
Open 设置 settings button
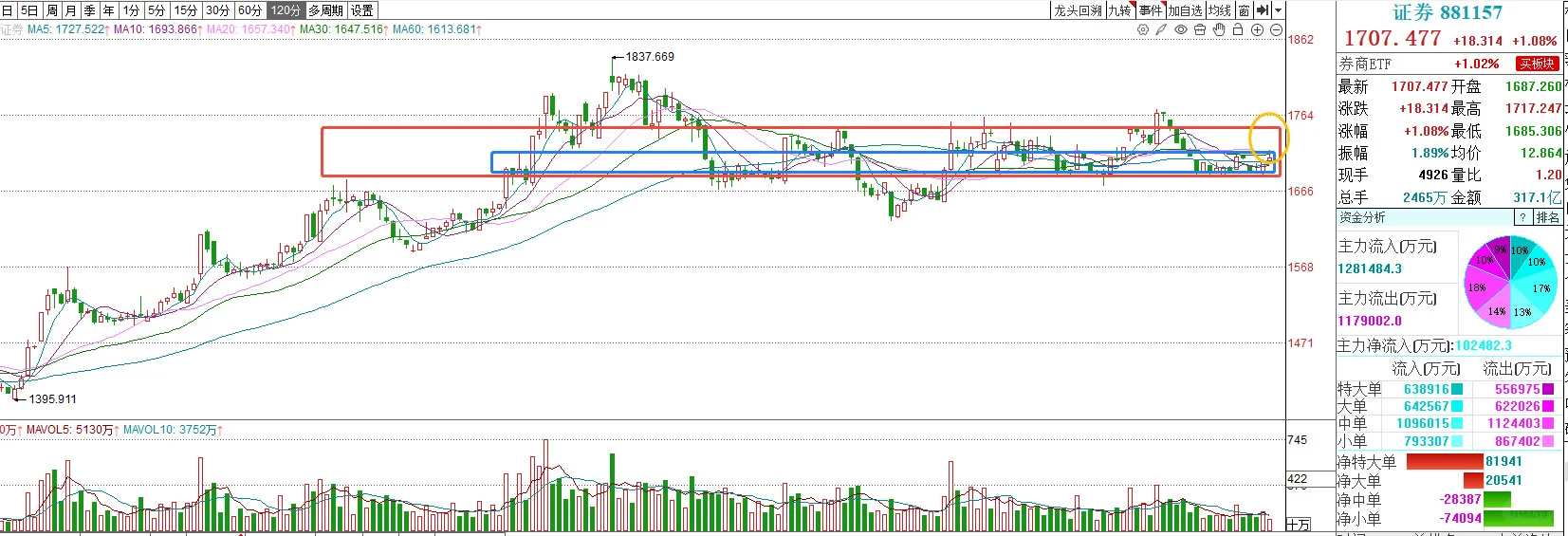(362, 10)
